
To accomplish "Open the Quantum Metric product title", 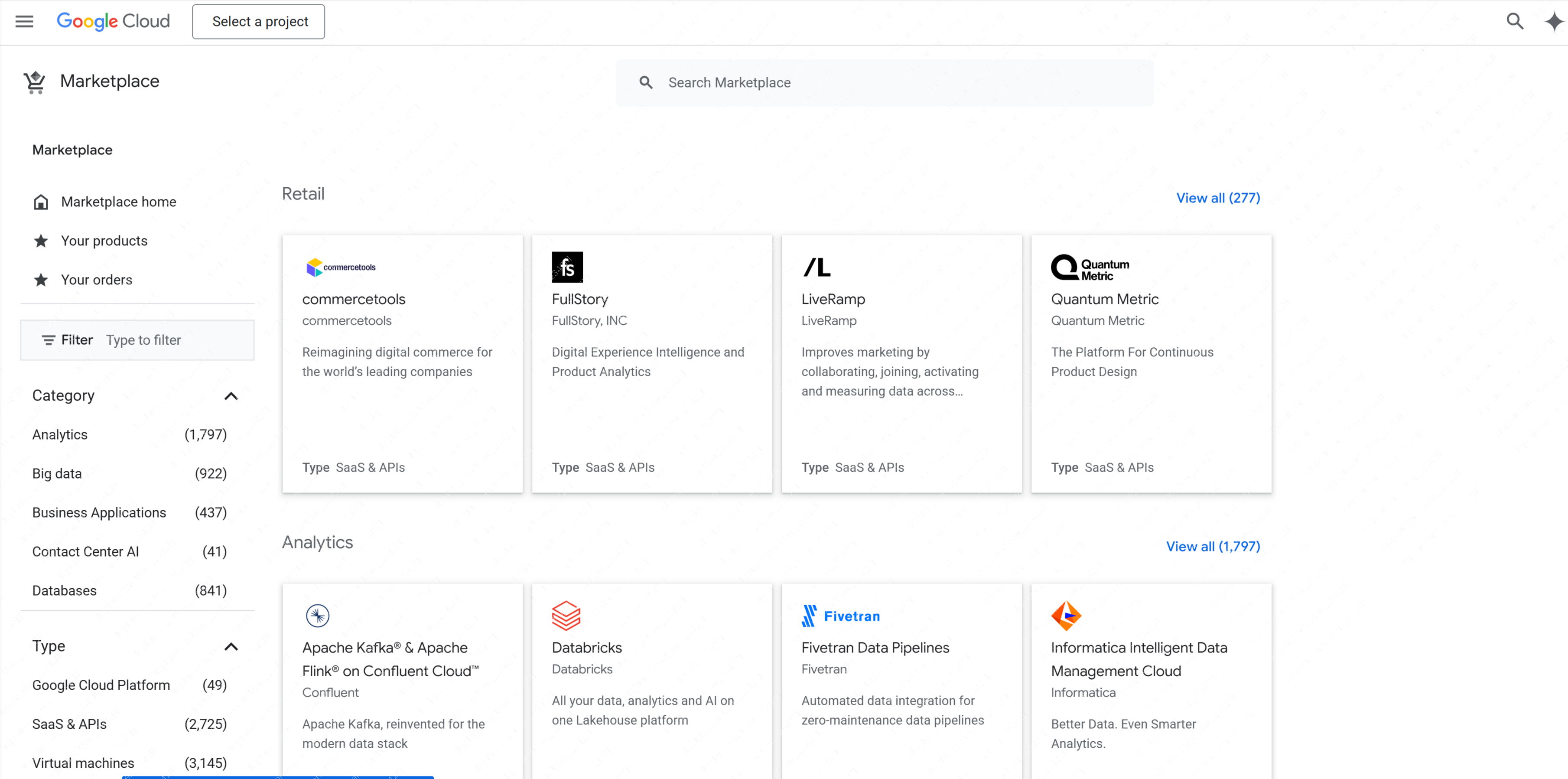I will pyautogui.click(x=1104, y=299).
